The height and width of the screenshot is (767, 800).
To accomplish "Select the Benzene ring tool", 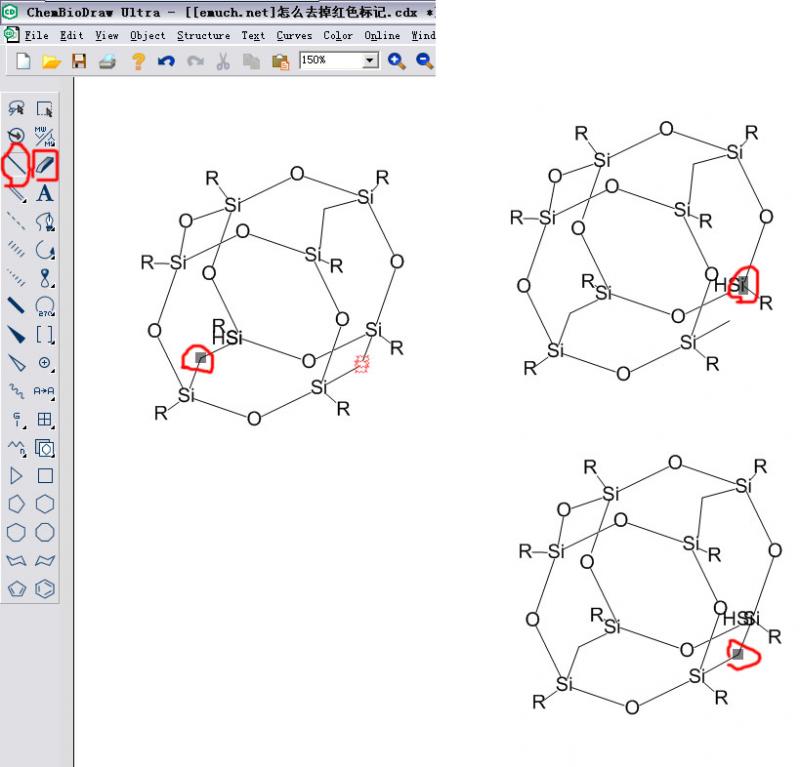I will 45,589.
